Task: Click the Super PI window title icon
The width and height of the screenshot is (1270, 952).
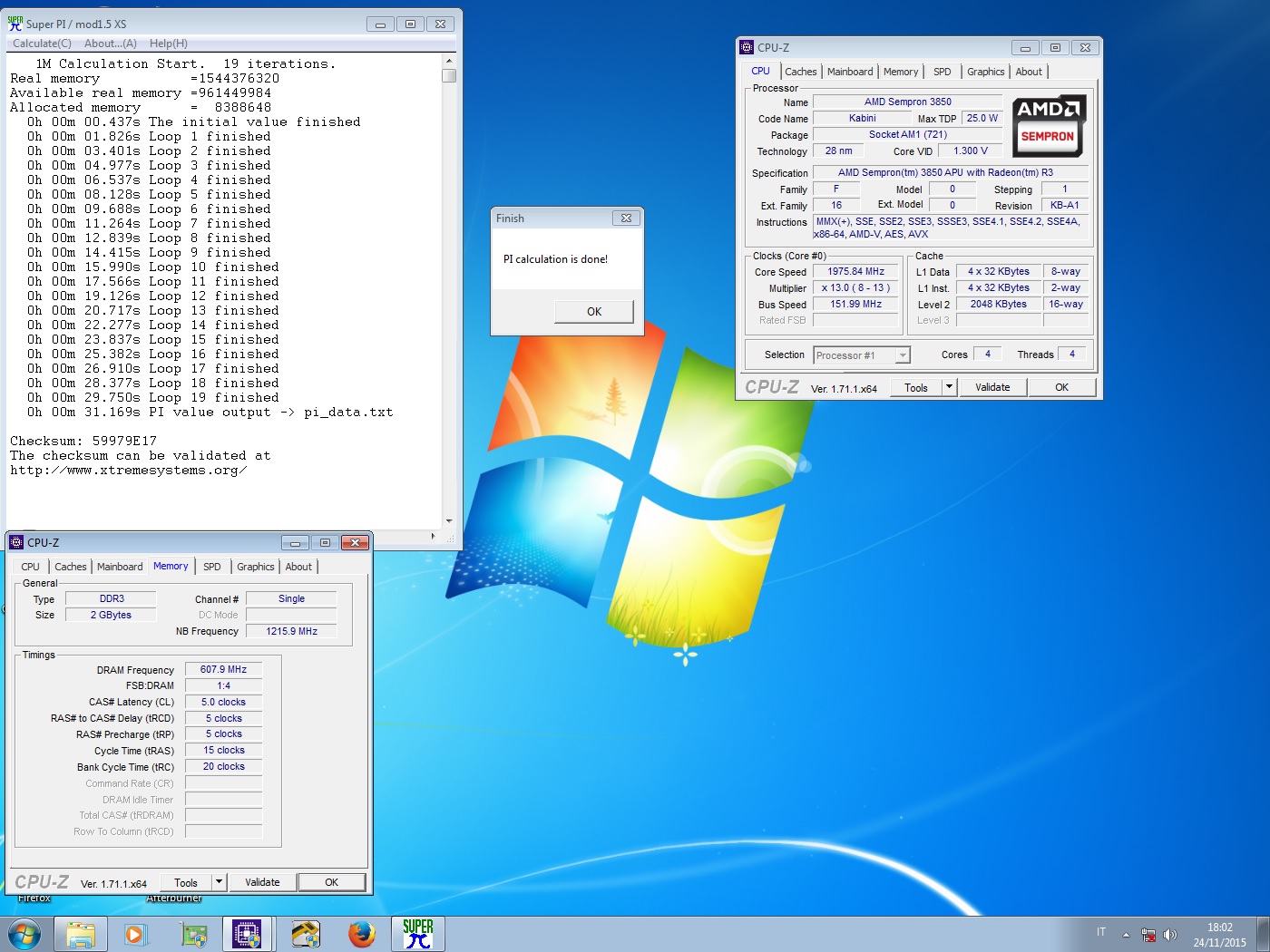Action: coord(15,24)
